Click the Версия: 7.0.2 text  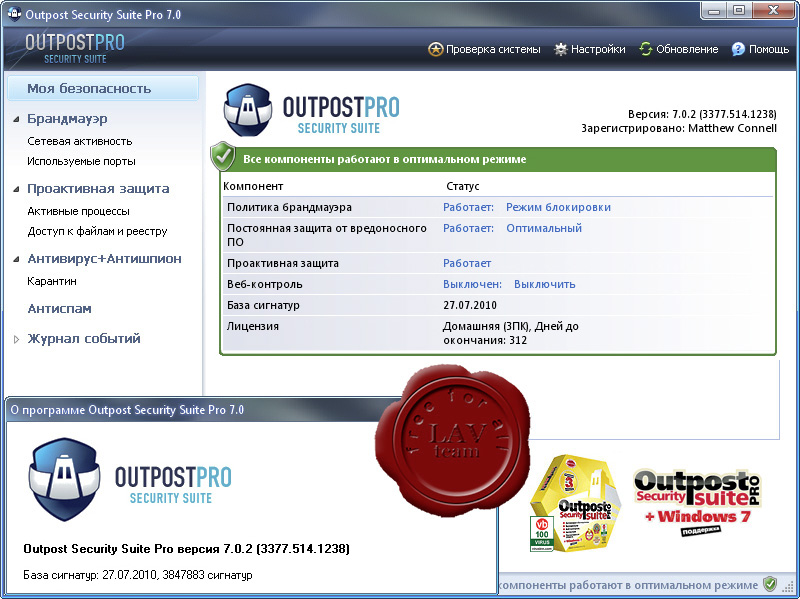(702, 114)
